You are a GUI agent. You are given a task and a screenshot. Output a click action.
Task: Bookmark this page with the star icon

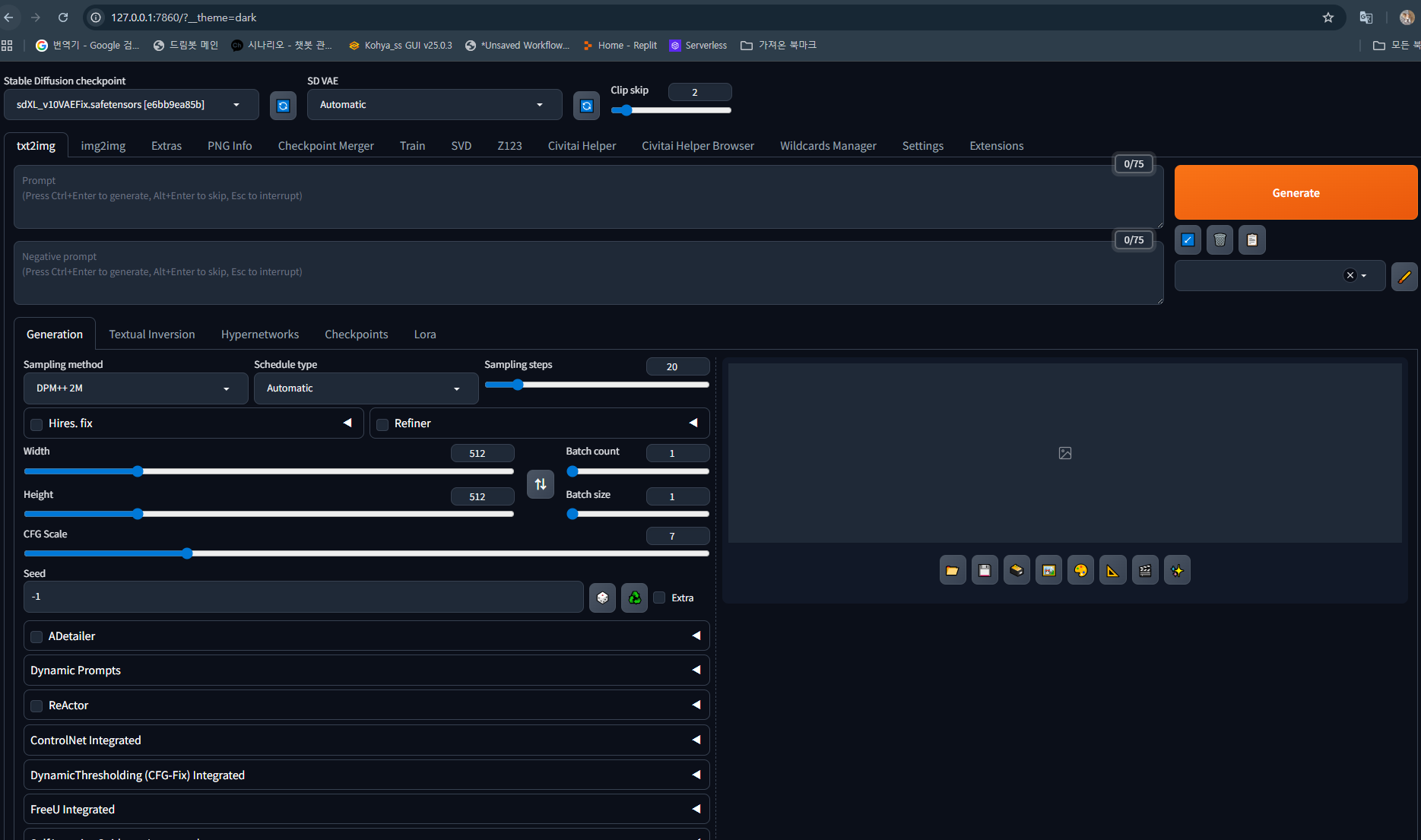pos(1328,17)
